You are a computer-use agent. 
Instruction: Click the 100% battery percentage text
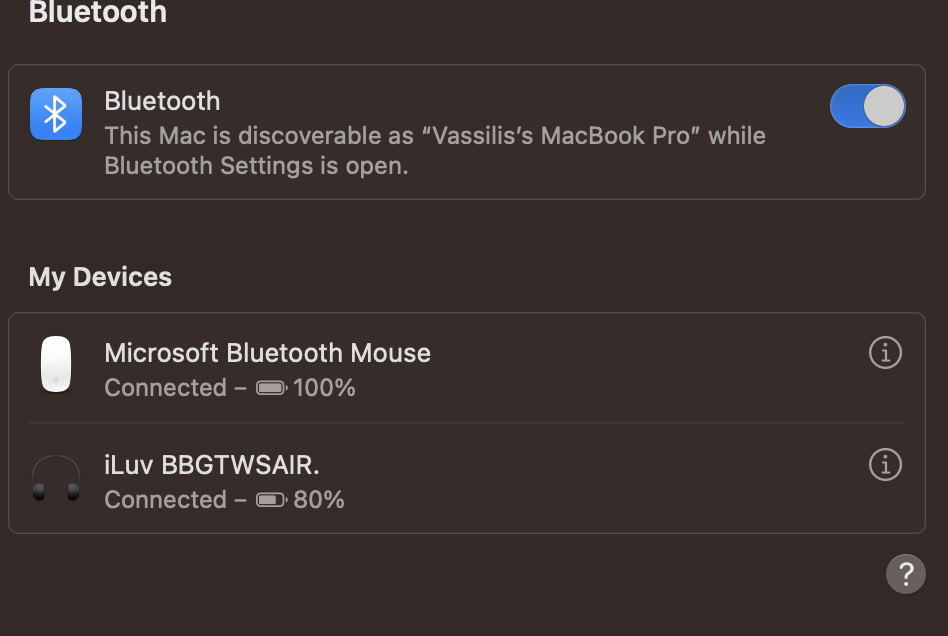click(x=325, y=388)
